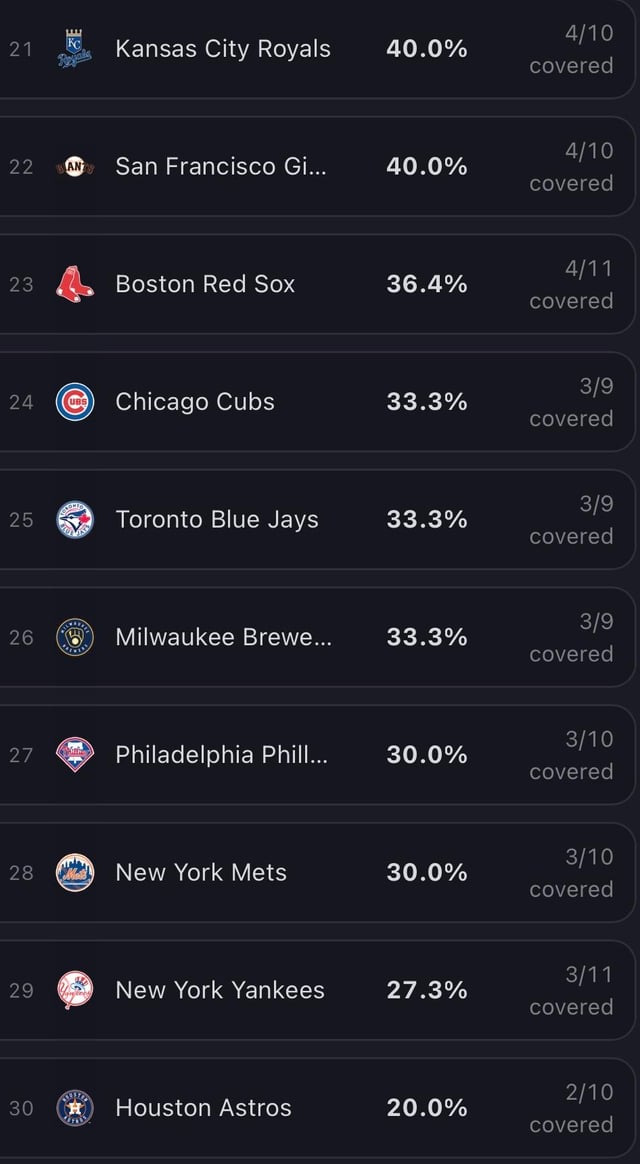The image size is (640, 1164).
Task: Click the Chicago Cubs logo
Action: [75, 402]
